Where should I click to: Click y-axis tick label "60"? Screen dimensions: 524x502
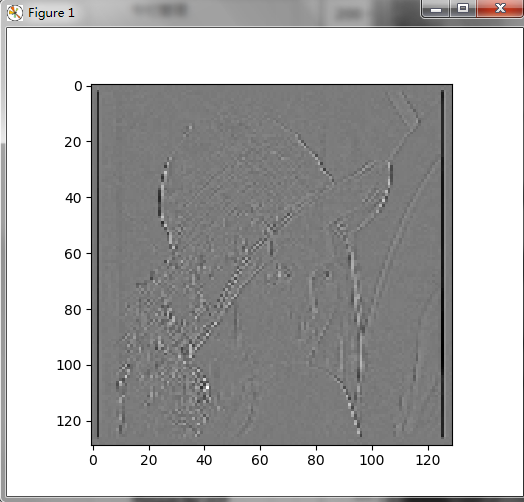click(x=73, y=254)
